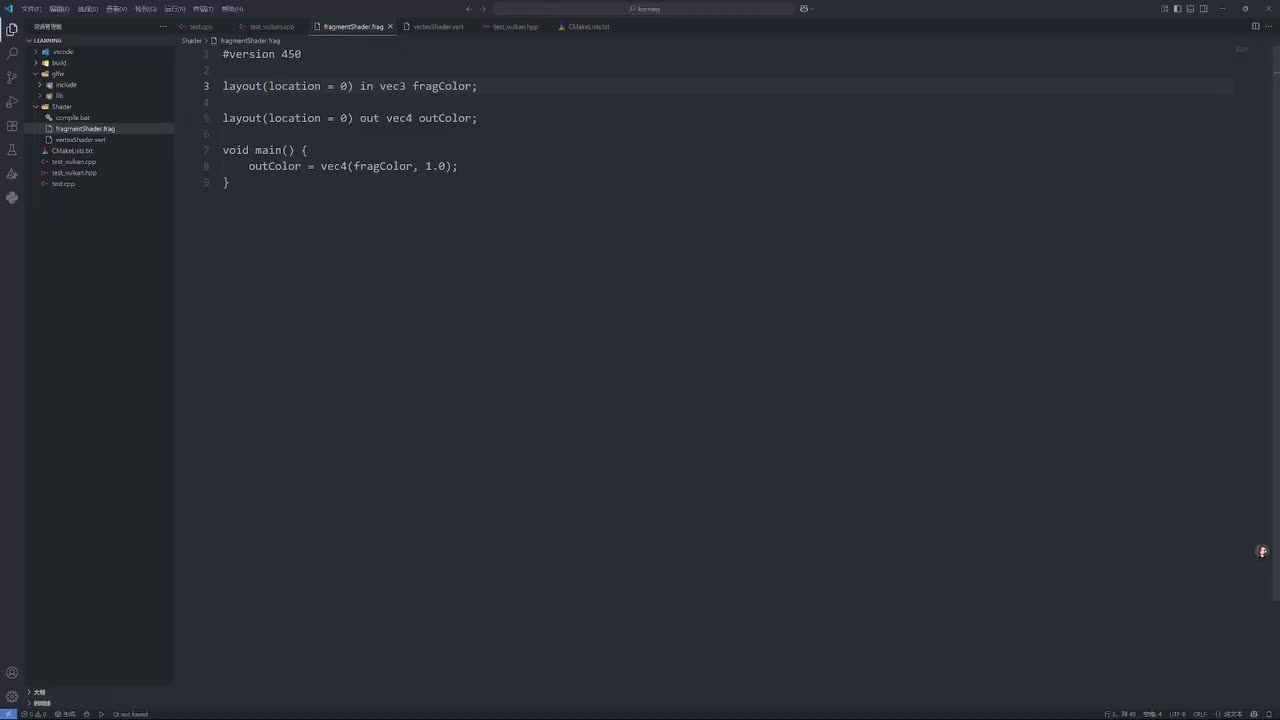Viewport: 1280px width, 720px height.
Task: Open the Explorer view in activity bar
Action: [x=12, y=29]
